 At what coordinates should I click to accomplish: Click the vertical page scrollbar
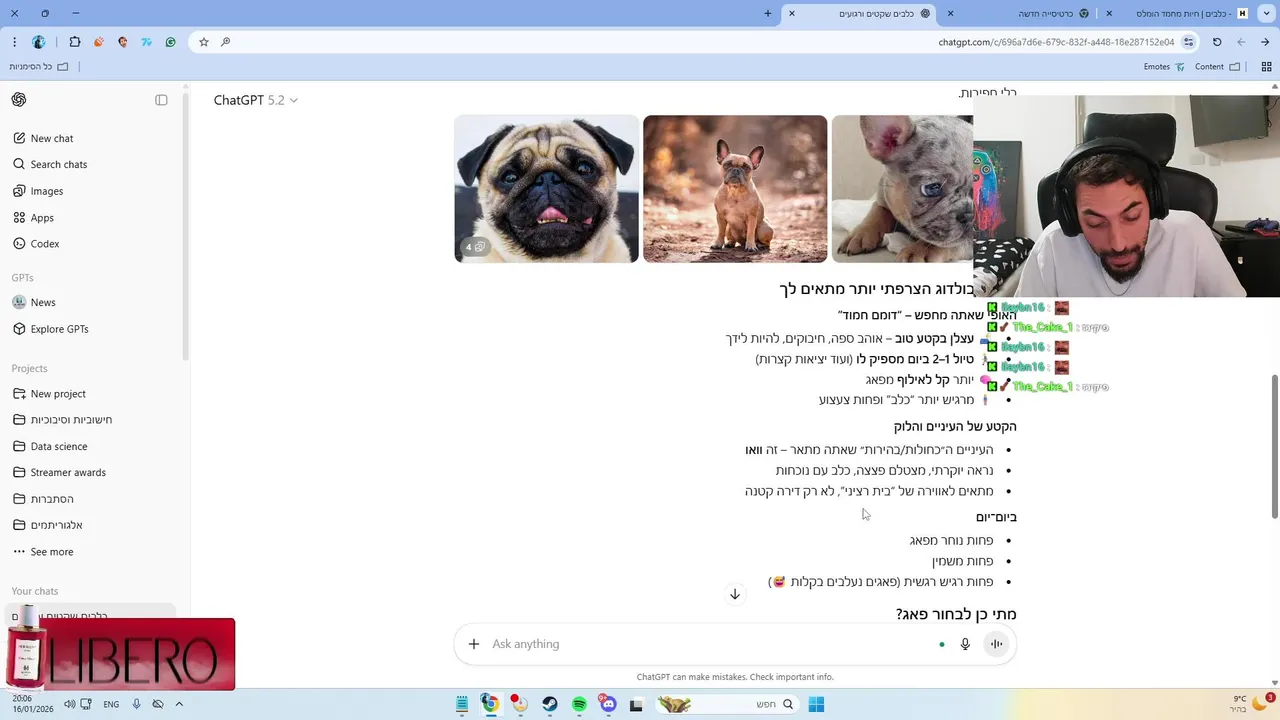click(1274, 446)
